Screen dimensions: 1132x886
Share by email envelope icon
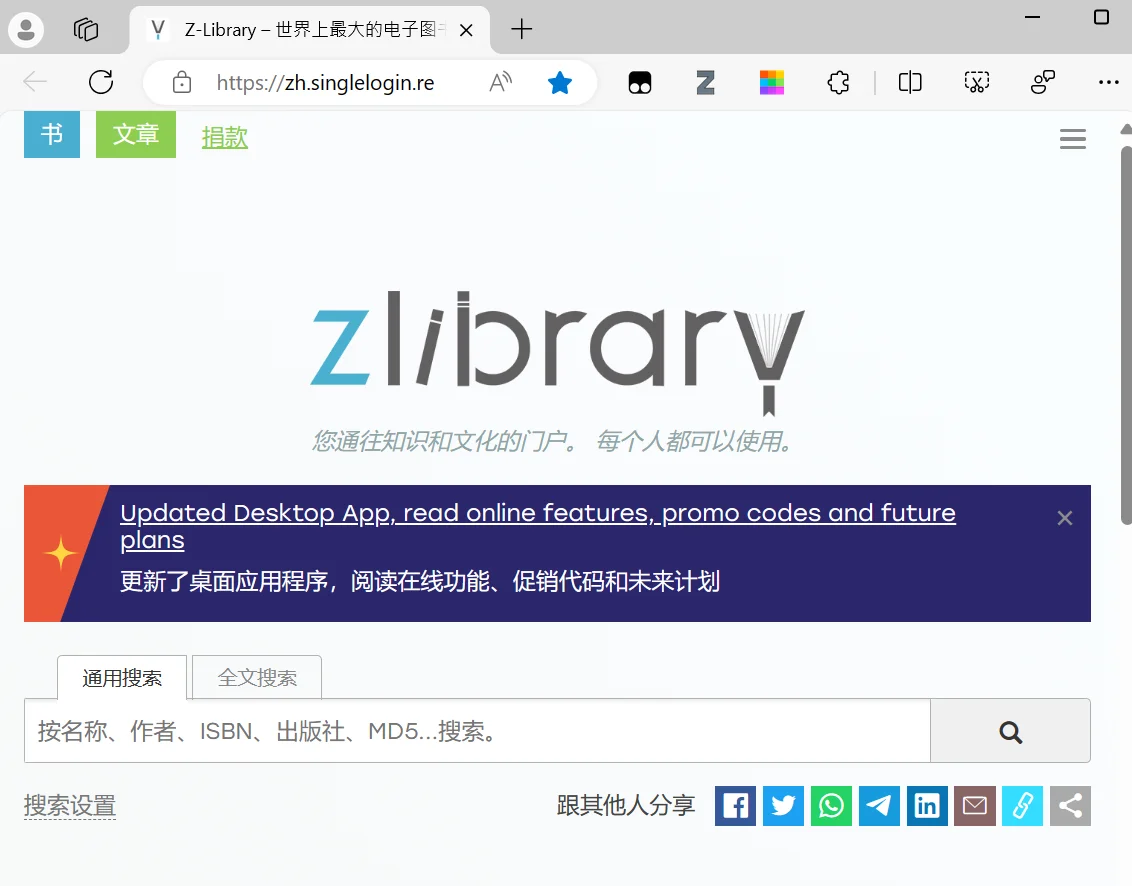click(975, 806)
